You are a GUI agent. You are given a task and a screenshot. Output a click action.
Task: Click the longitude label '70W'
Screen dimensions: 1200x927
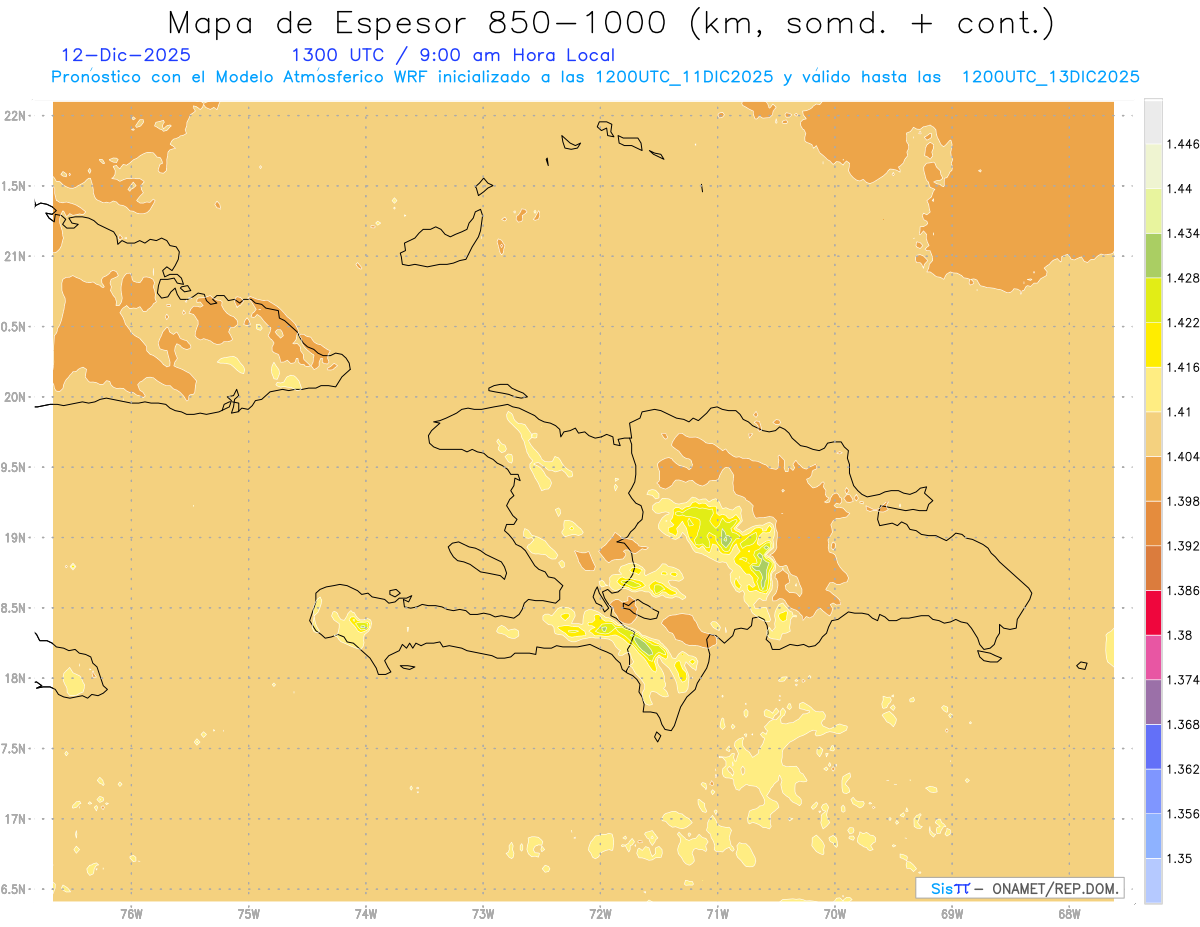[x=834, y=913]
